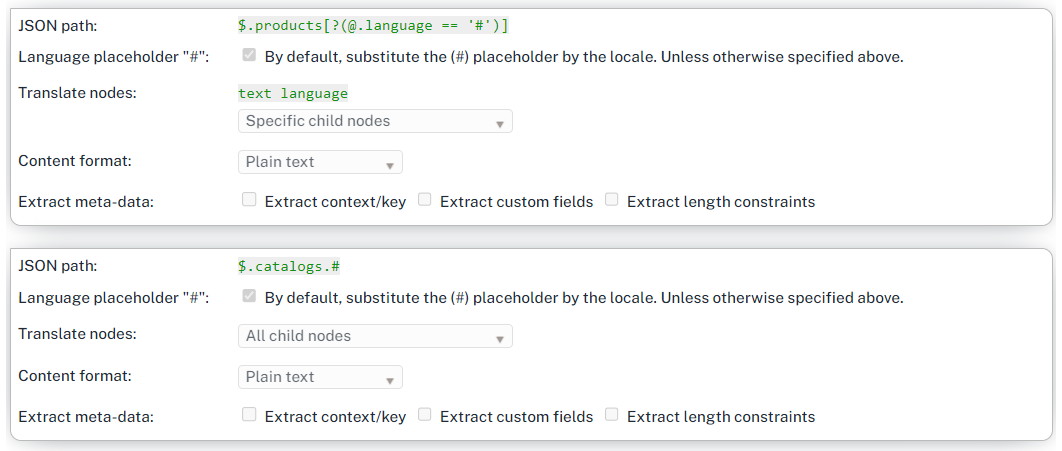The width and height of the screenshot is (1062, 451).
Task: Open the 'Specific child nodes' dropdown
Action: 375,121
